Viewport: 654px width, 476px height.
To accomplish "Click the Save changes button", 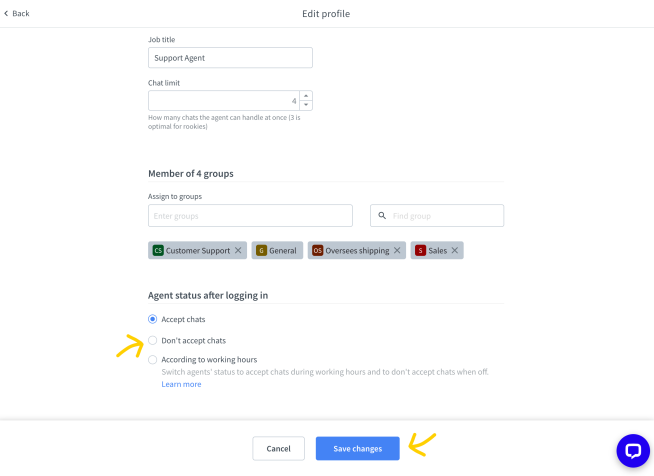I will (x=357, y=448).
